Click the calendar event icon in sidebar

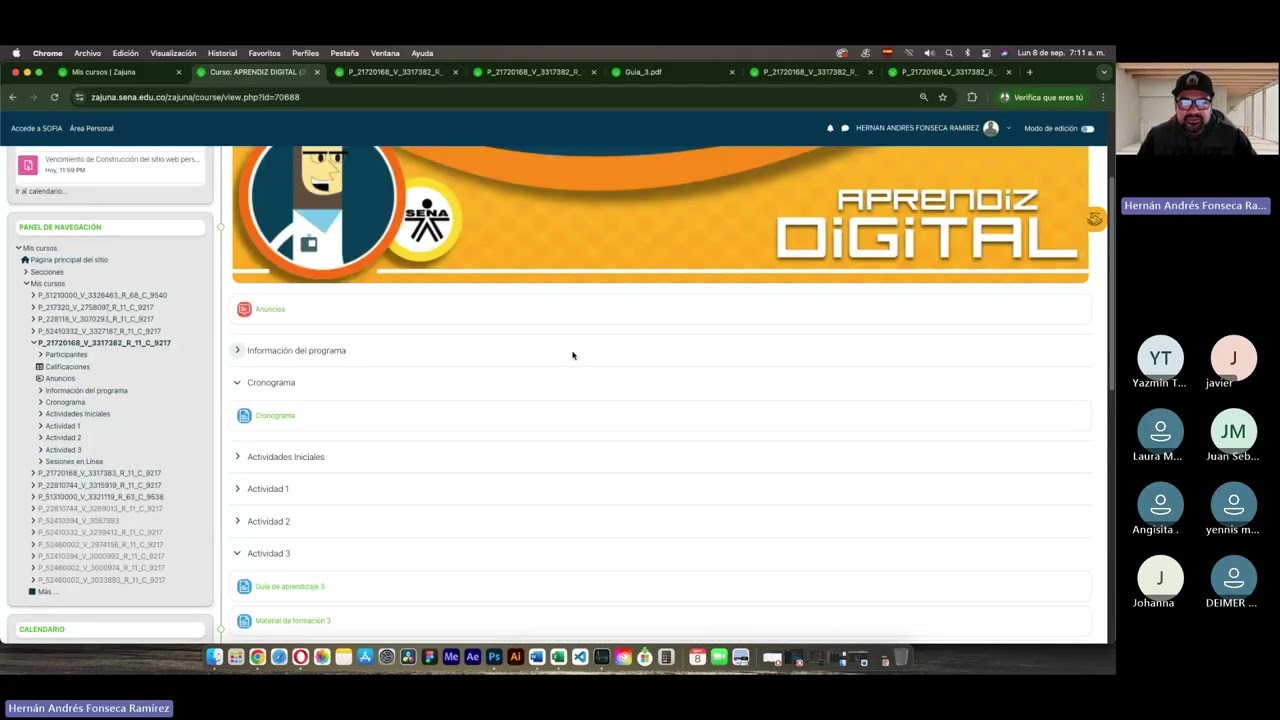(x=28, y=164)
